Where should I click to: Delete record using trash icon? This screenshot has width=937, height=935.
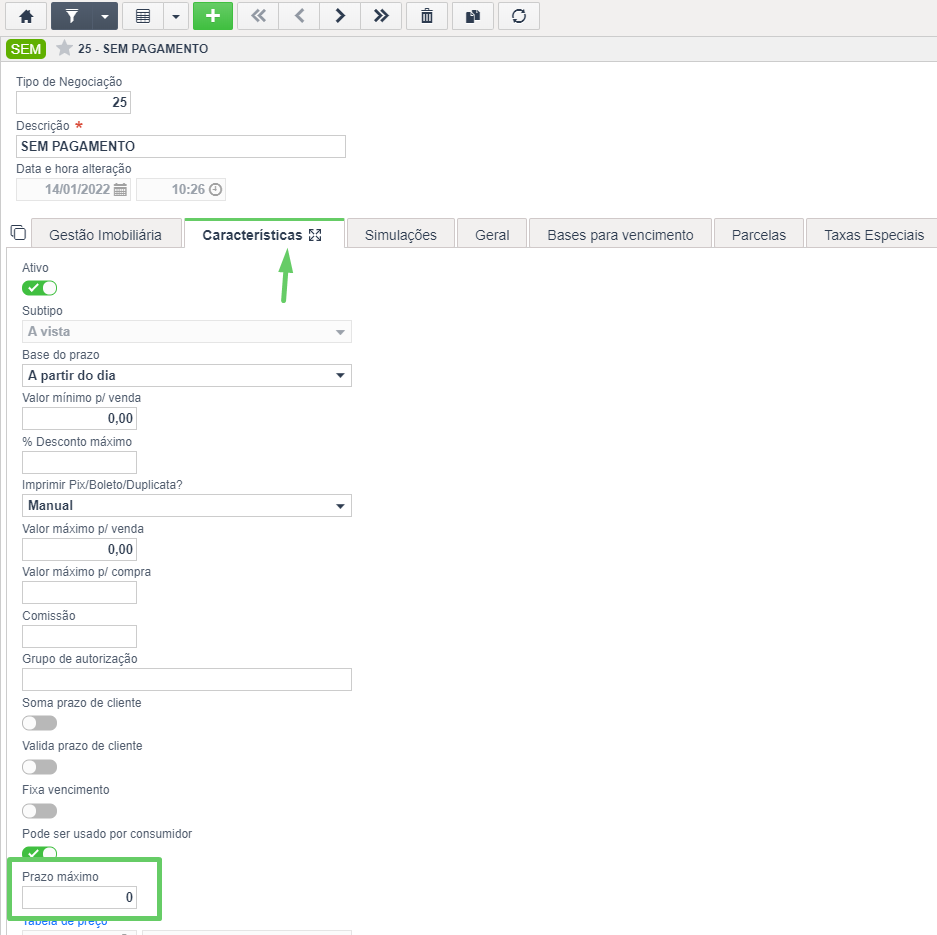(427, 16)
